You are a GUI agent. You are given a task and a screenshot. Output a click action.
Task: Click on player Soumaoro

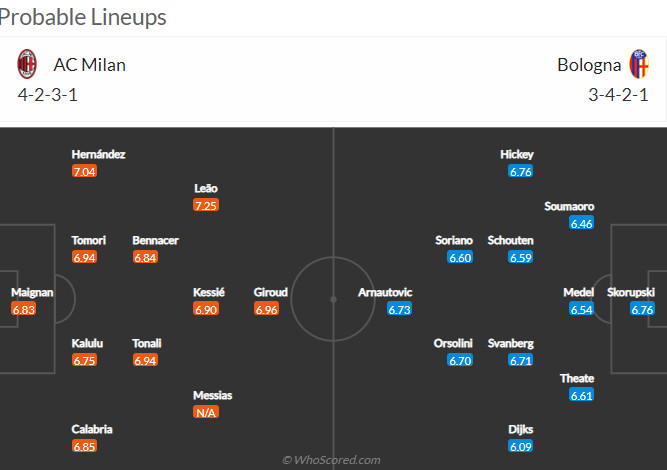coord(569,206)
